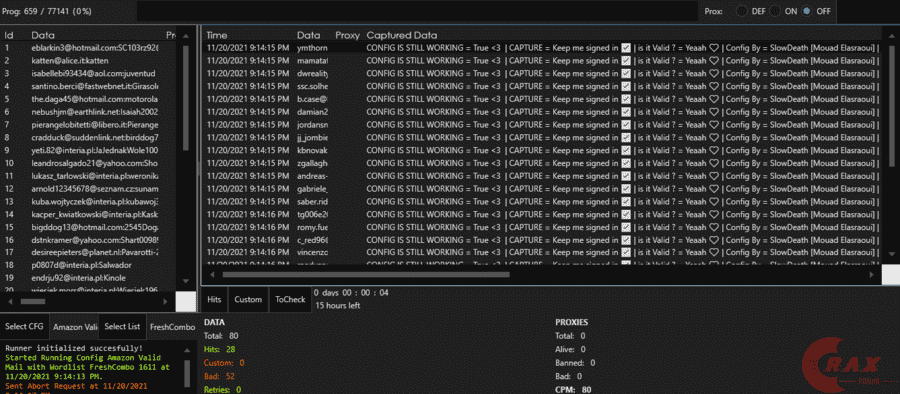Click the DATA 'Bad: 52' counter

pyautogui.click(x=220, y=376)
